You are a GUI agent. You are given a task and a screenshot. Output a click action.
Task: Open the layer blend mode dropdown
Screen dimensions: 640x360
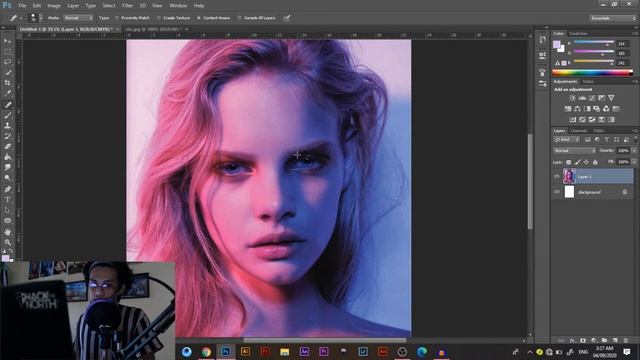coord(574,151)
